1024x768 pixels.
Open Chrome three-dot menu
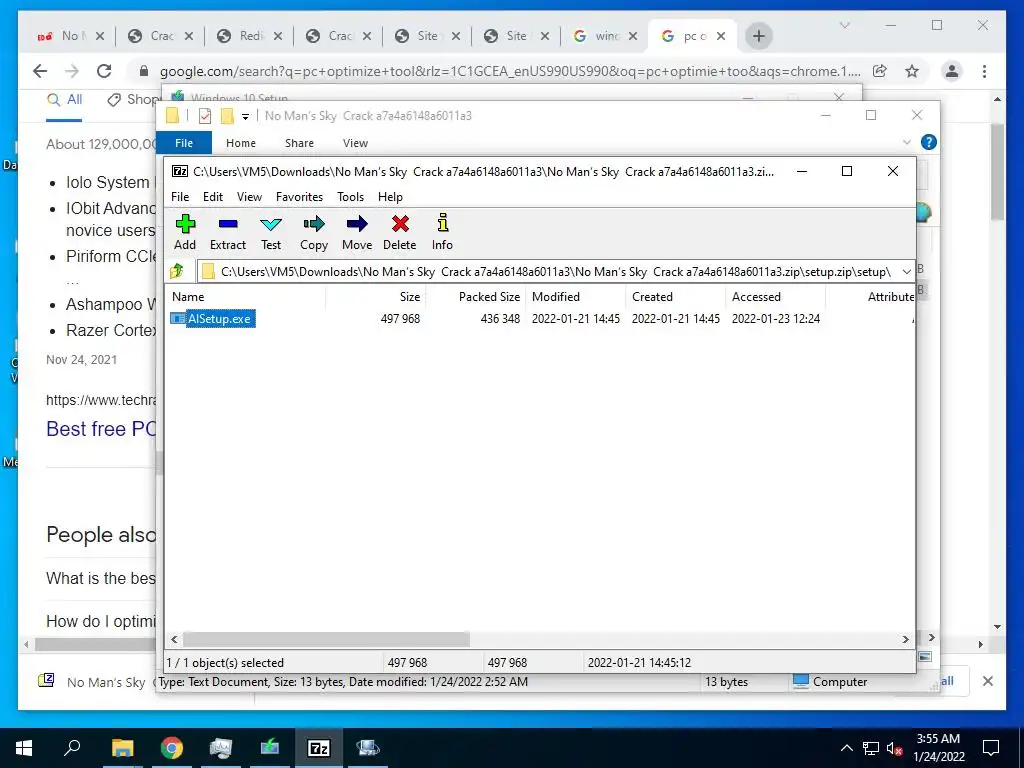click(x=984, y=71)
